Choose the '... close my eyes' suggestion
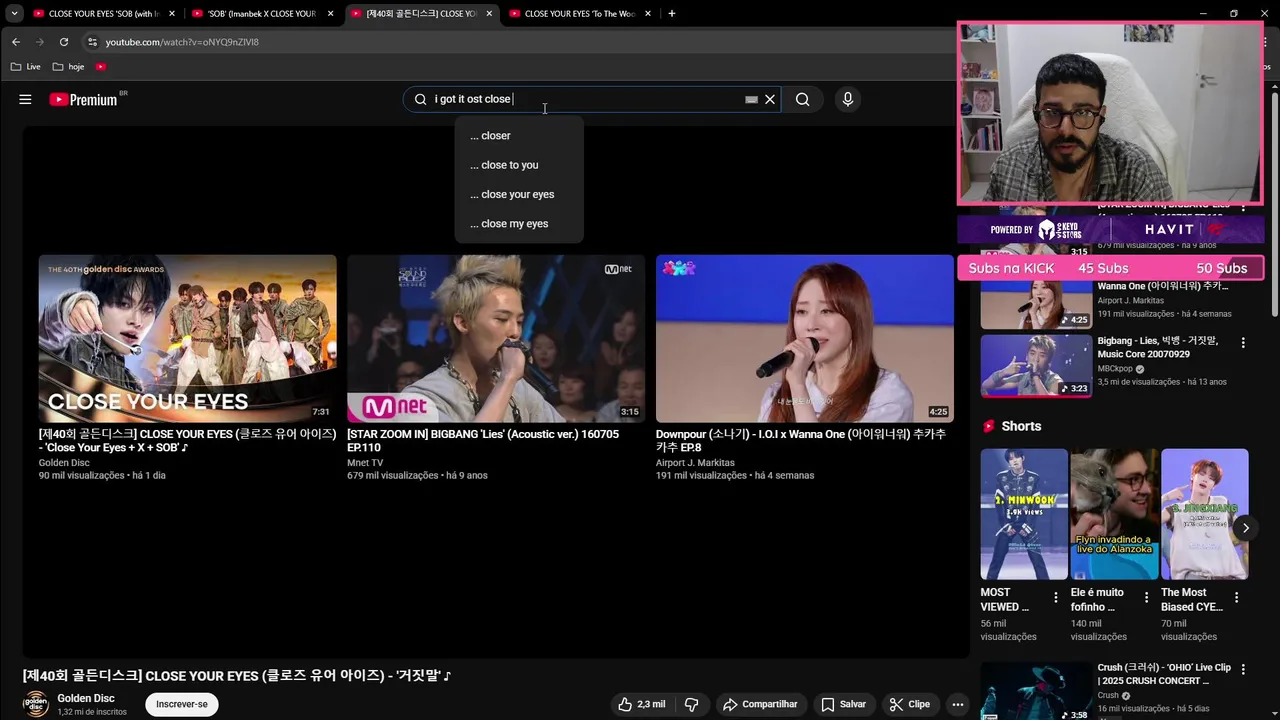1280x720 pixels. point(519,223)
